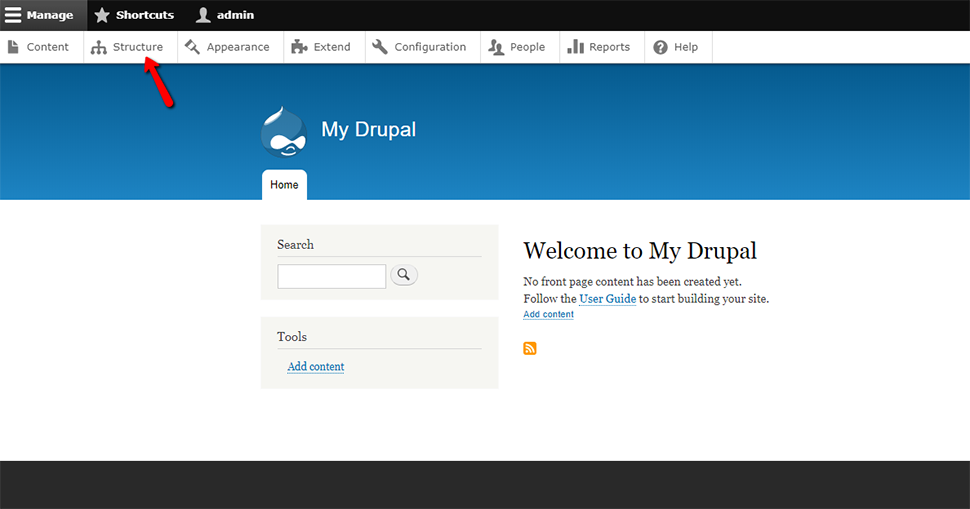This screenshot has height=509, width=970.
Task: Go to Content label in menu
Action: [48, 47]
